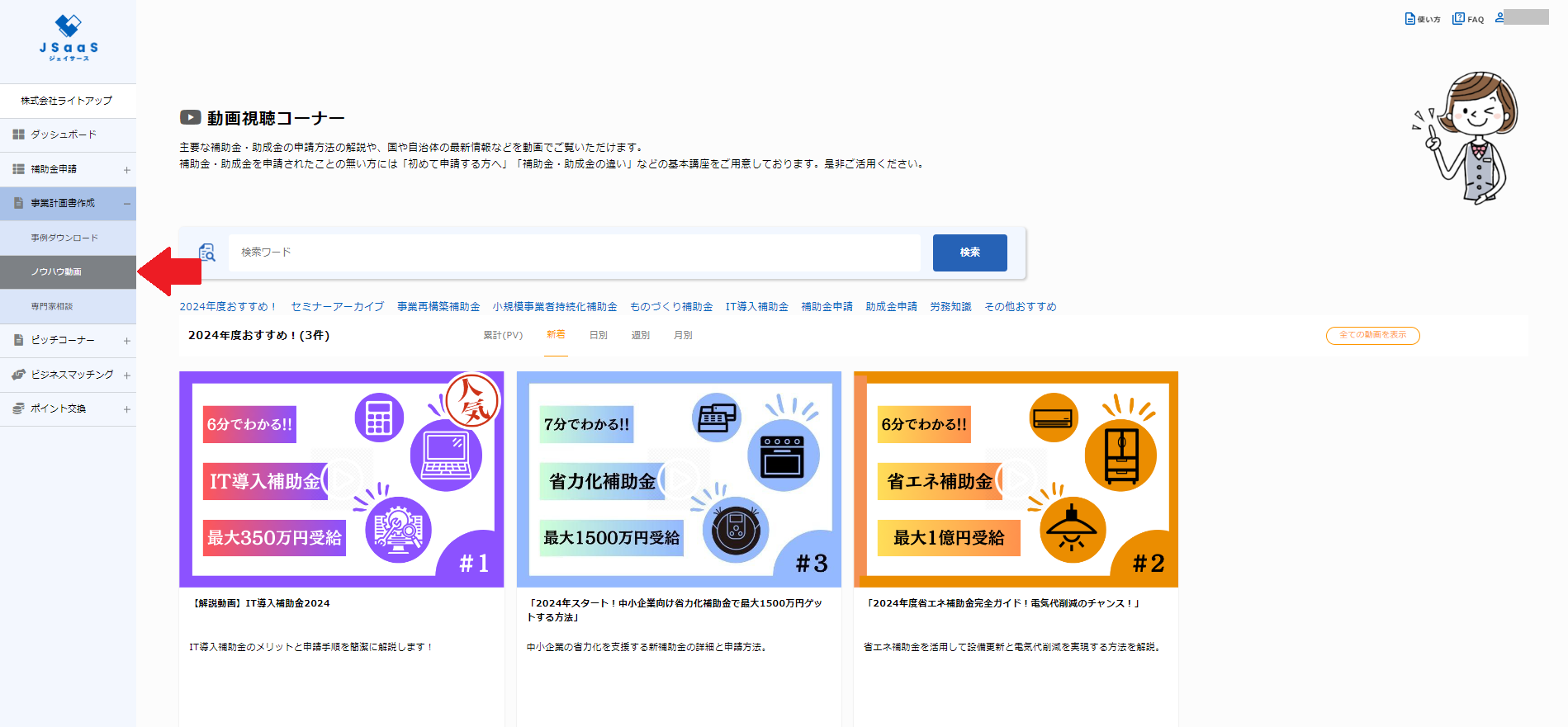Filter by 小規模事業者持続化補助金 category

(555, 307)
